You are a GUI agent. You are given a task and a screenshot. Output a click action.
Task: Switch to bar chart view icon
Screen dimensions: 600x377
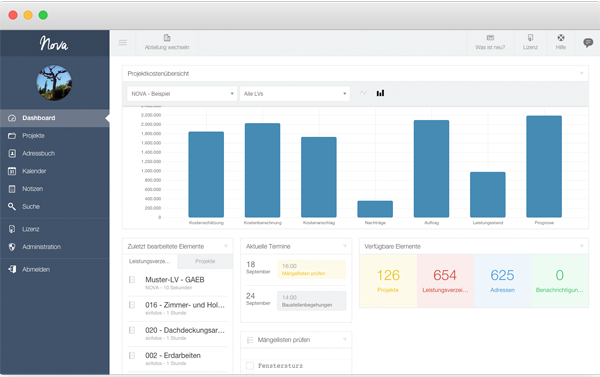tap(380, 93)
